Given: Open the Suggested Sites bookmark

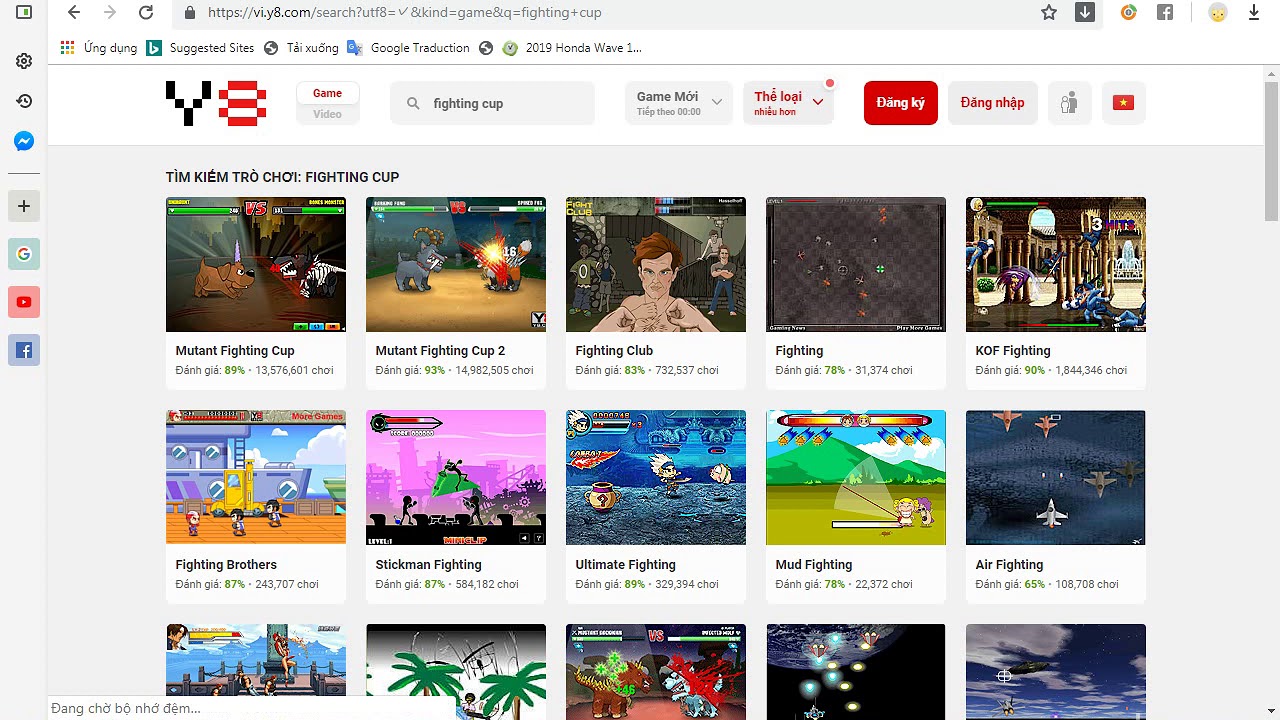Looking at the screenshot, I should tap(201, 48).
